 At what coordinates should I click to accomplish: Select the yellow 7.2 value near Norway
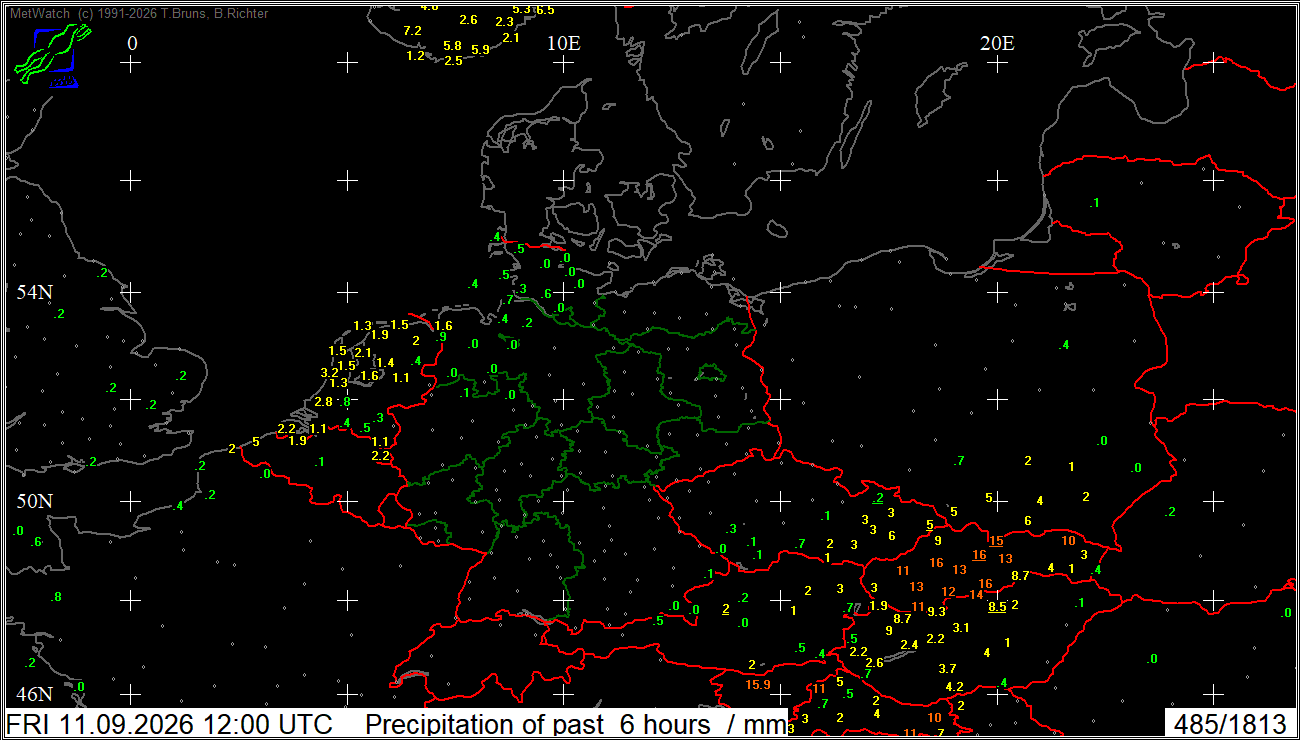pos(412,31)
